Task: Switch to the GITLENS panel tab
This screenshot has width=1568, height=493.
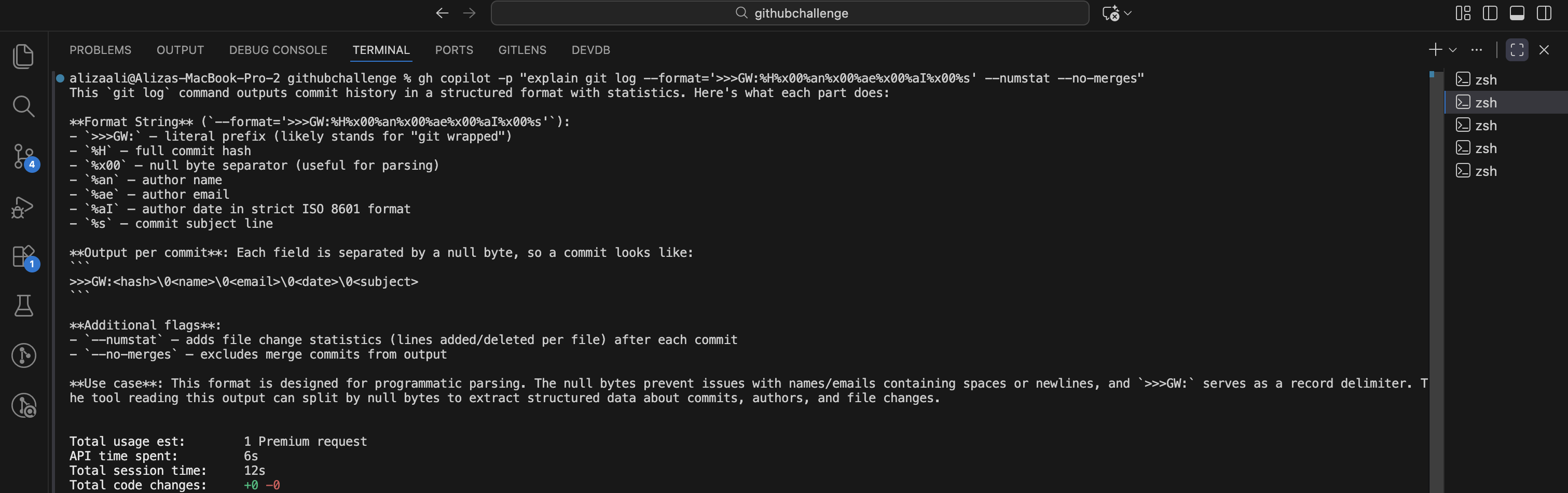Action: pos(521,50)
